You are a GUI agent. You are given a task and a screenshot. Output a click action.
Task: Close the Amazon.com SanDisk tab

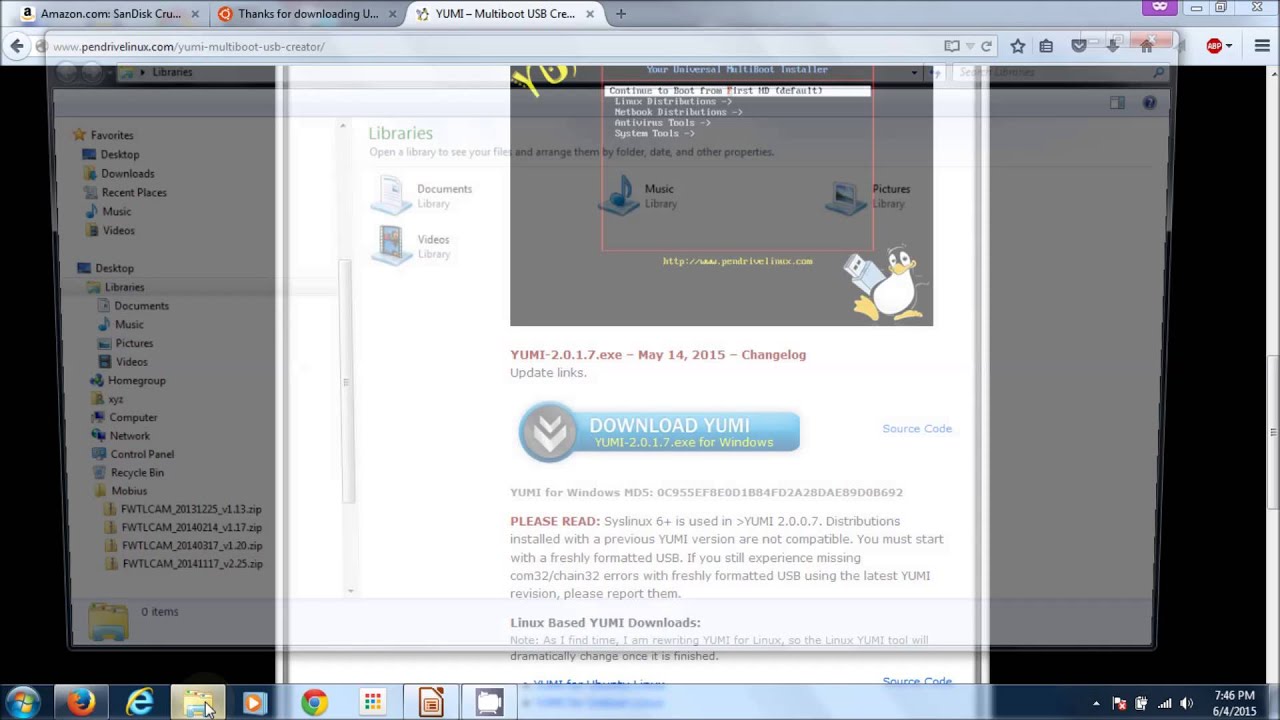point(194,14)
